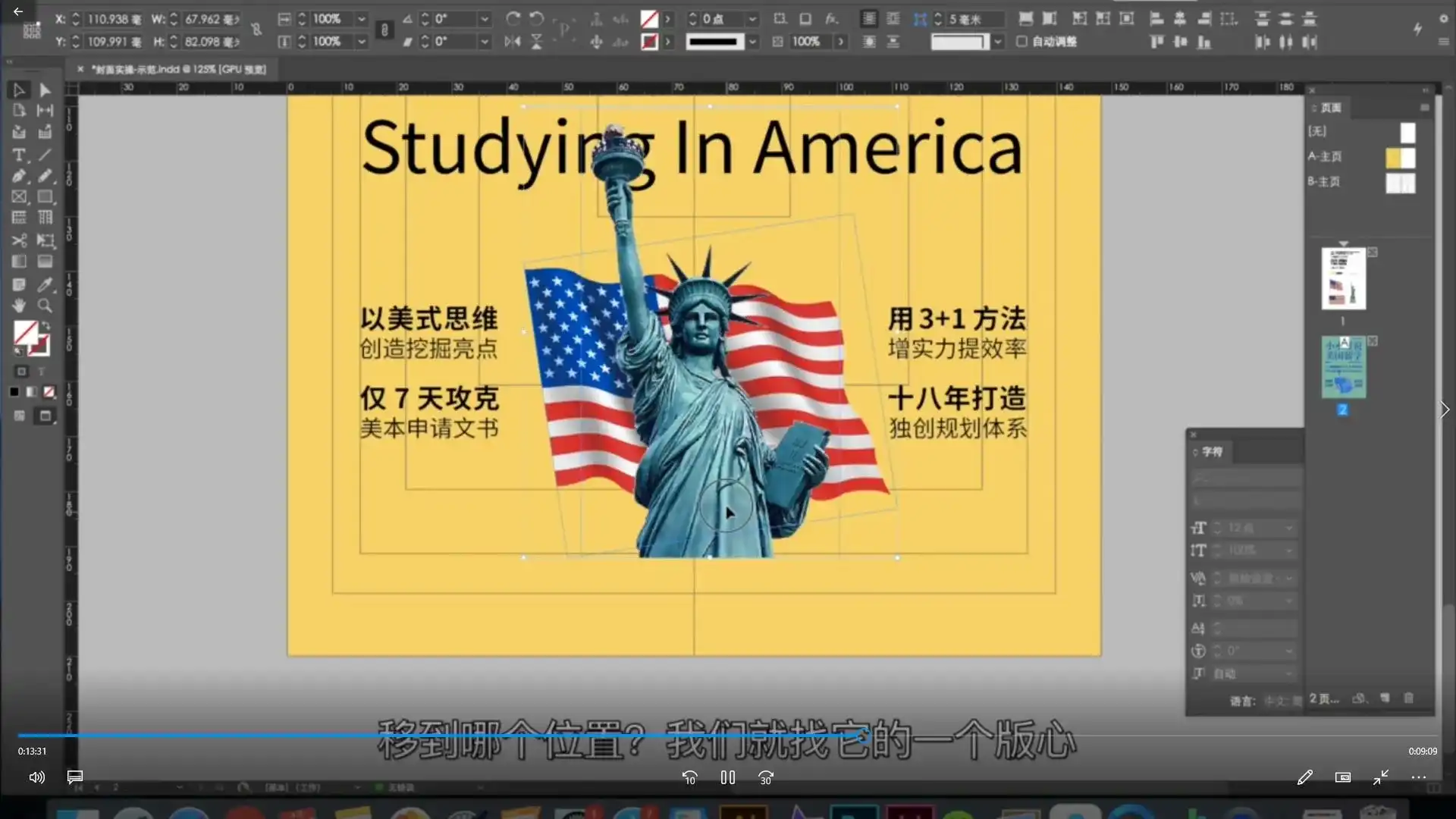Open the rotation angle dropdown

pyautogui.click(x=485, y=19)
